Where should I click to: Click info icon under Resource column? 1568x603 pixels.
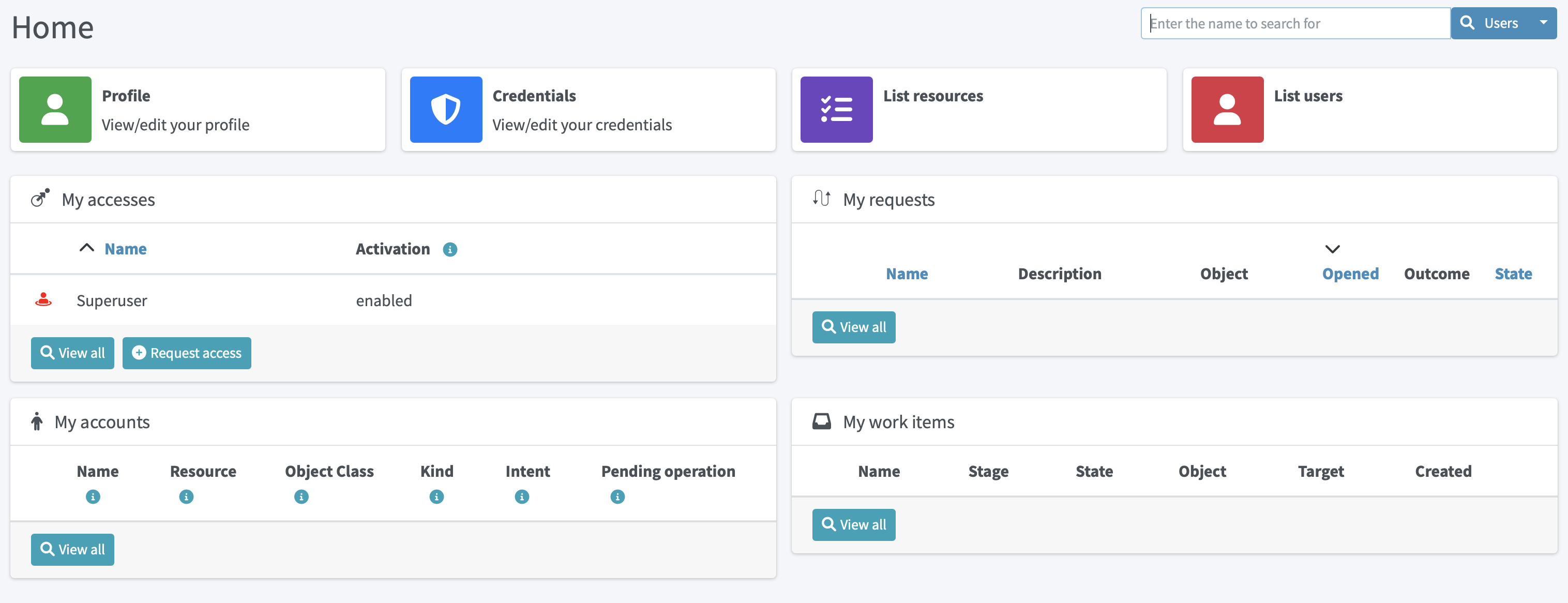186,496
